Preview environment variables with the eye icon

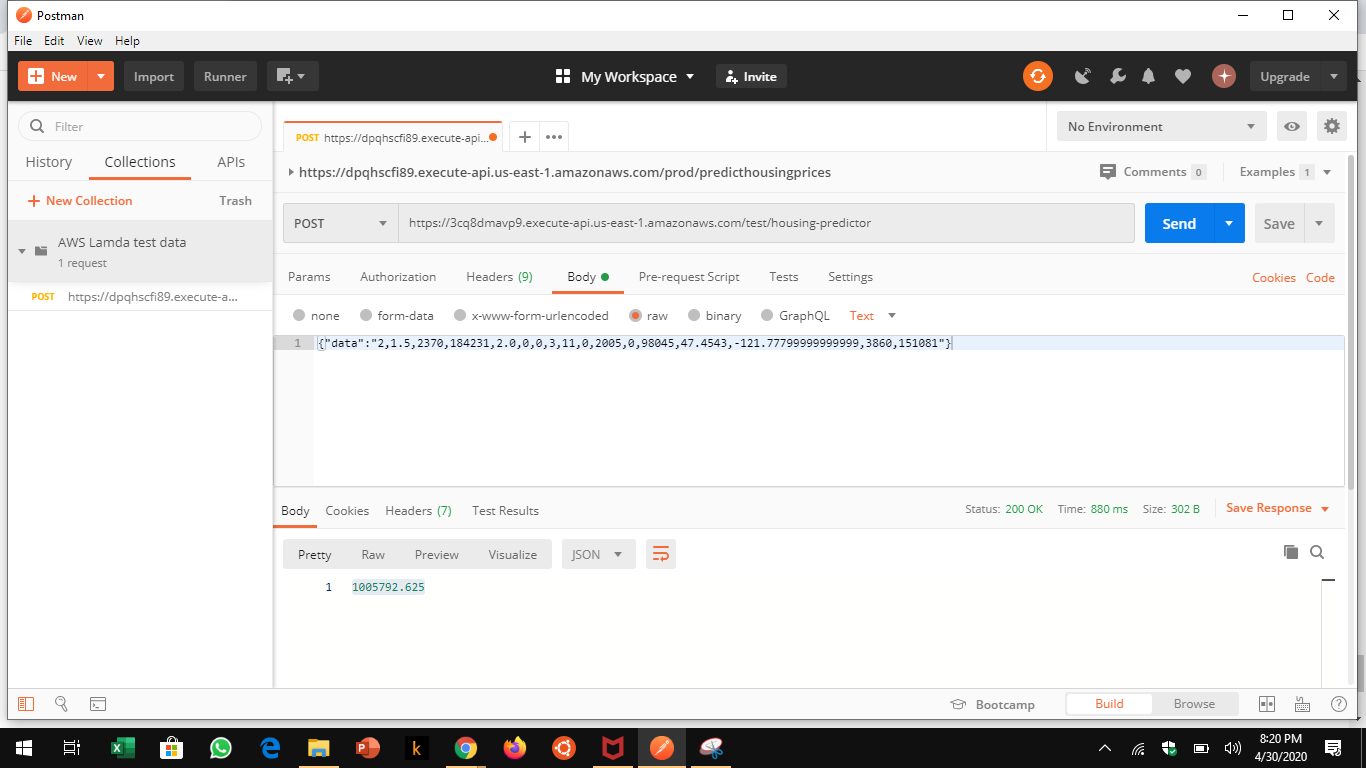[x=1291, y=126]
